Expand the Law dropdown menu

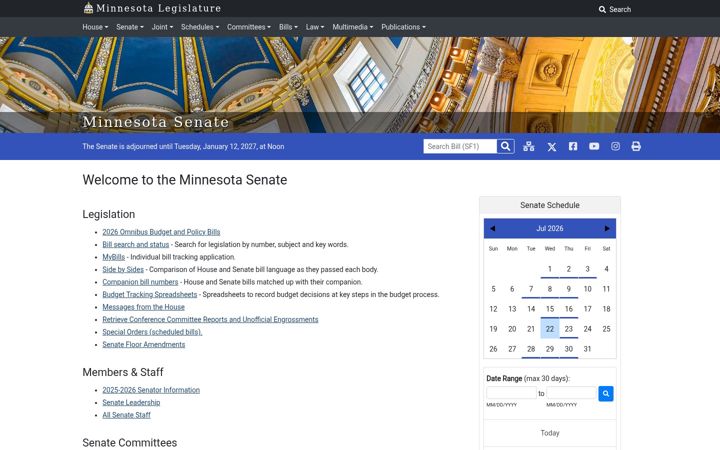[315, 27]
